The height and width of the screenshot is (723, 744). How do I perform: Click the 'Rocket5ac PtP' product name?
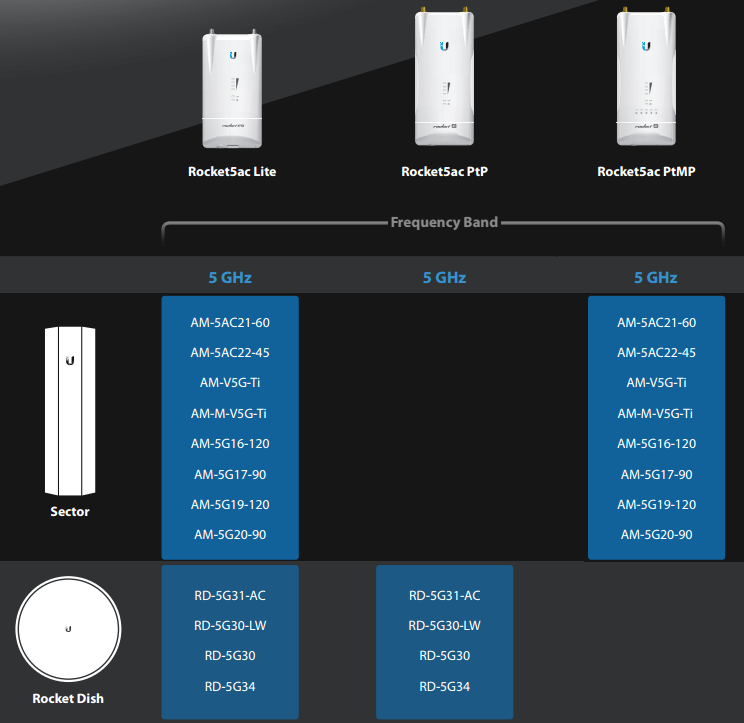445,171
